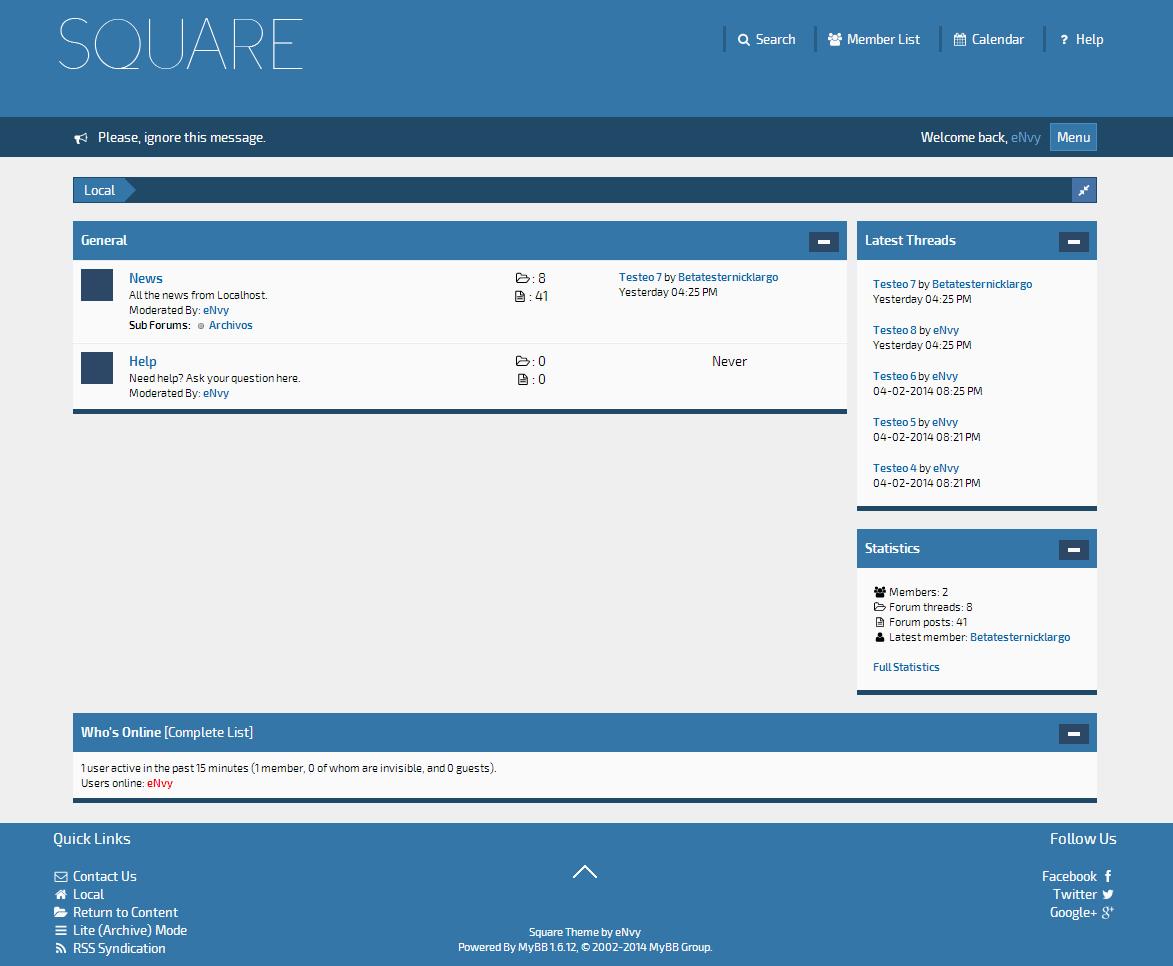Click the announcement megaphone icon
The width and height of the screenshot is (1173, 966).
81,138
